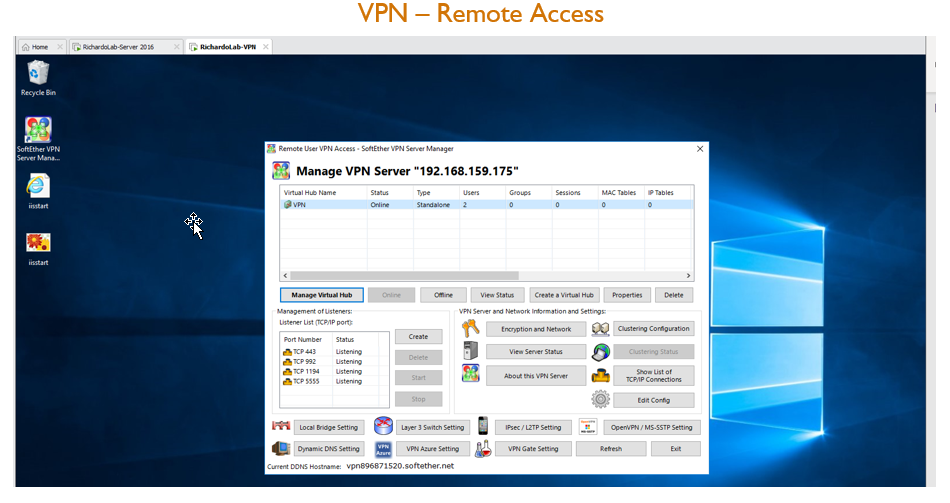Select the Standalone type cell of the VPN hub
The width and height of the screenshot is (950, 503).
tap(433, 205)
